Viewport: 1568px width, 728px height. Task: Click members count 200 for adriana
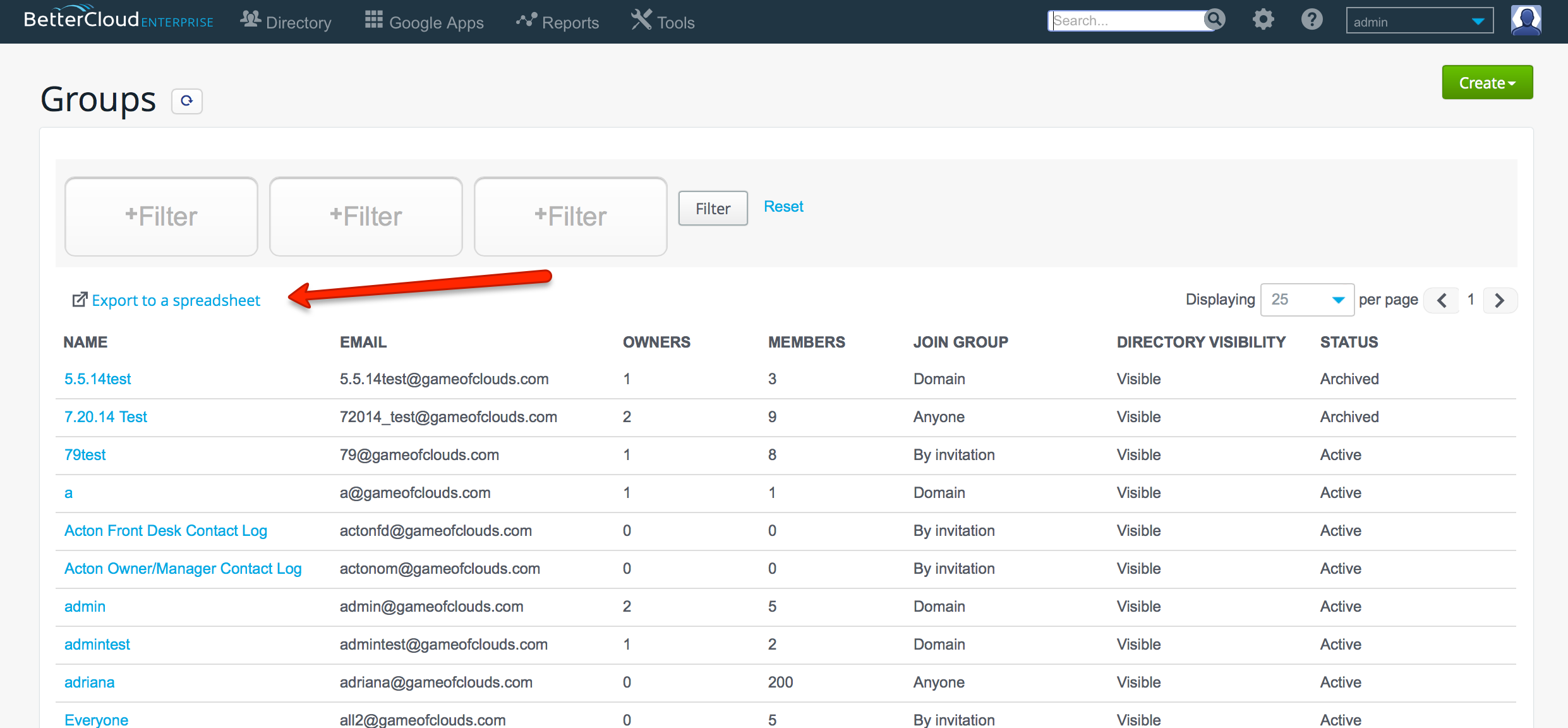coord(780,682)
